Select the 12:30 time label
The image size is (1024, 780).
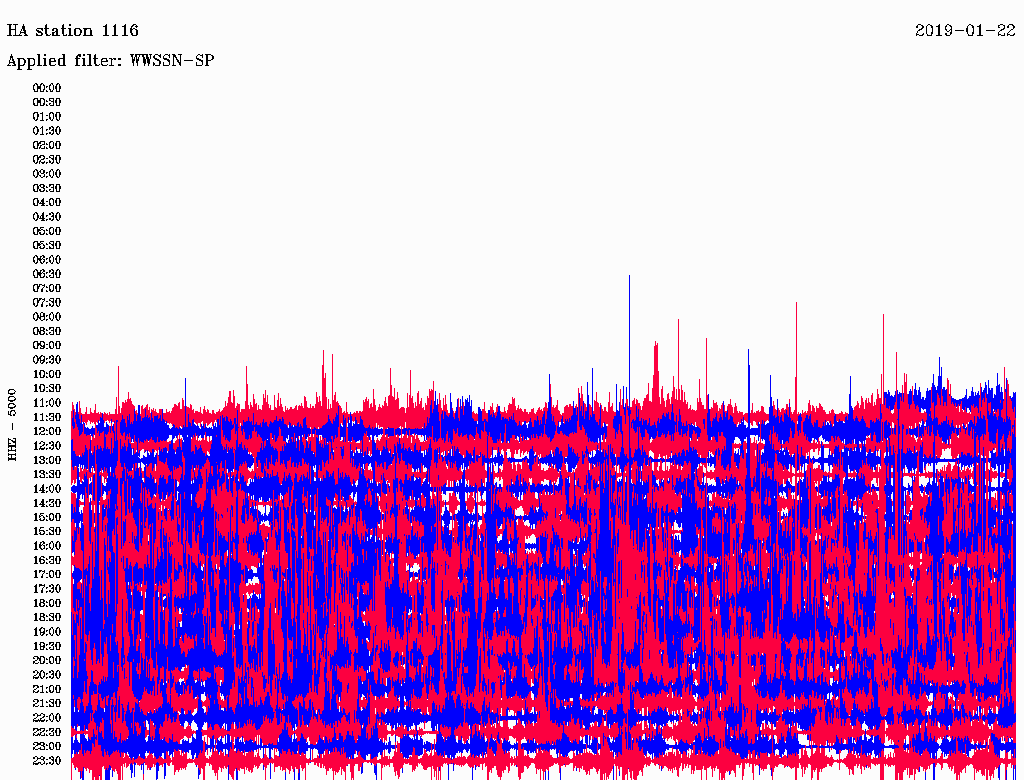(x=47, y=446)
